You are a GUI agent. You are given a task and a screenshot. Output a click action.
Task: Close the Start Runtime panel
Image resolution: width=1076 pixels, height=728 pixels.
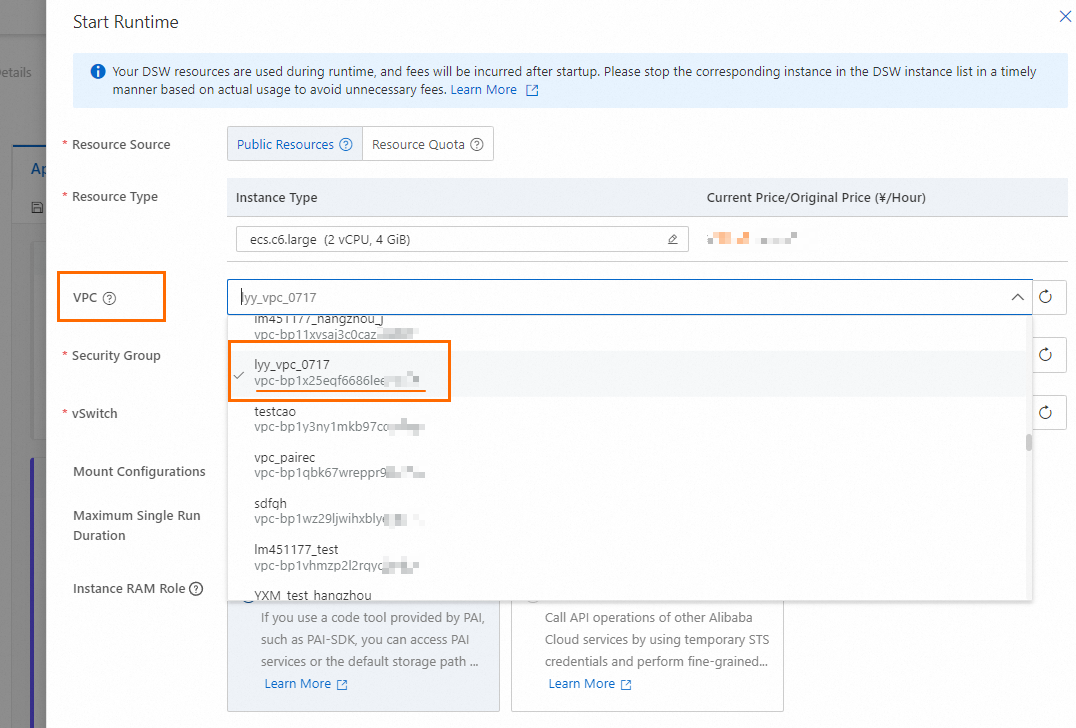coord(1065,16)
